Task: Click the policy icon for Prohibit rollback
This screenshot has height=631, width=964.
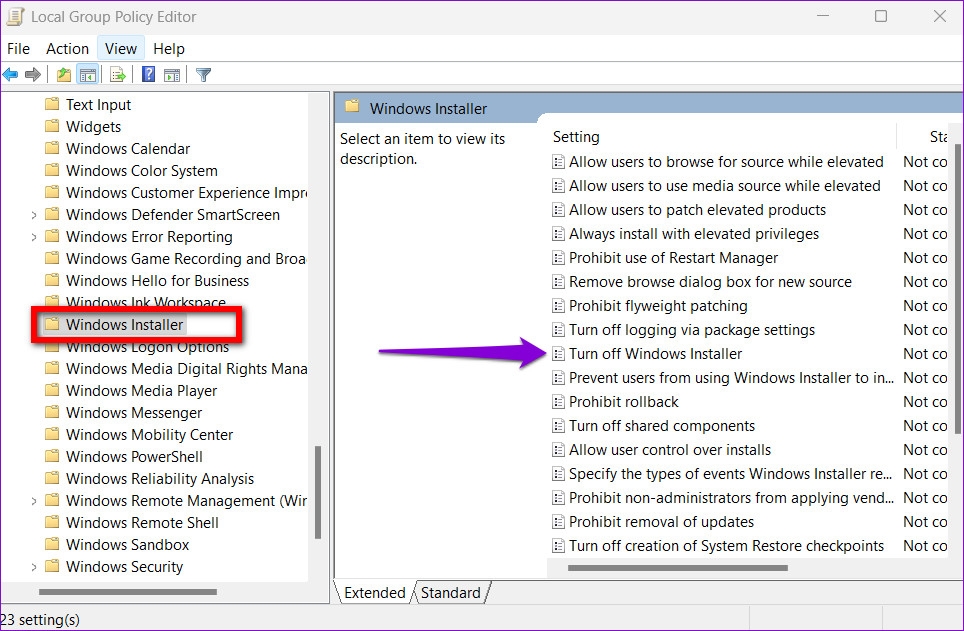Action: click(558, 402)
